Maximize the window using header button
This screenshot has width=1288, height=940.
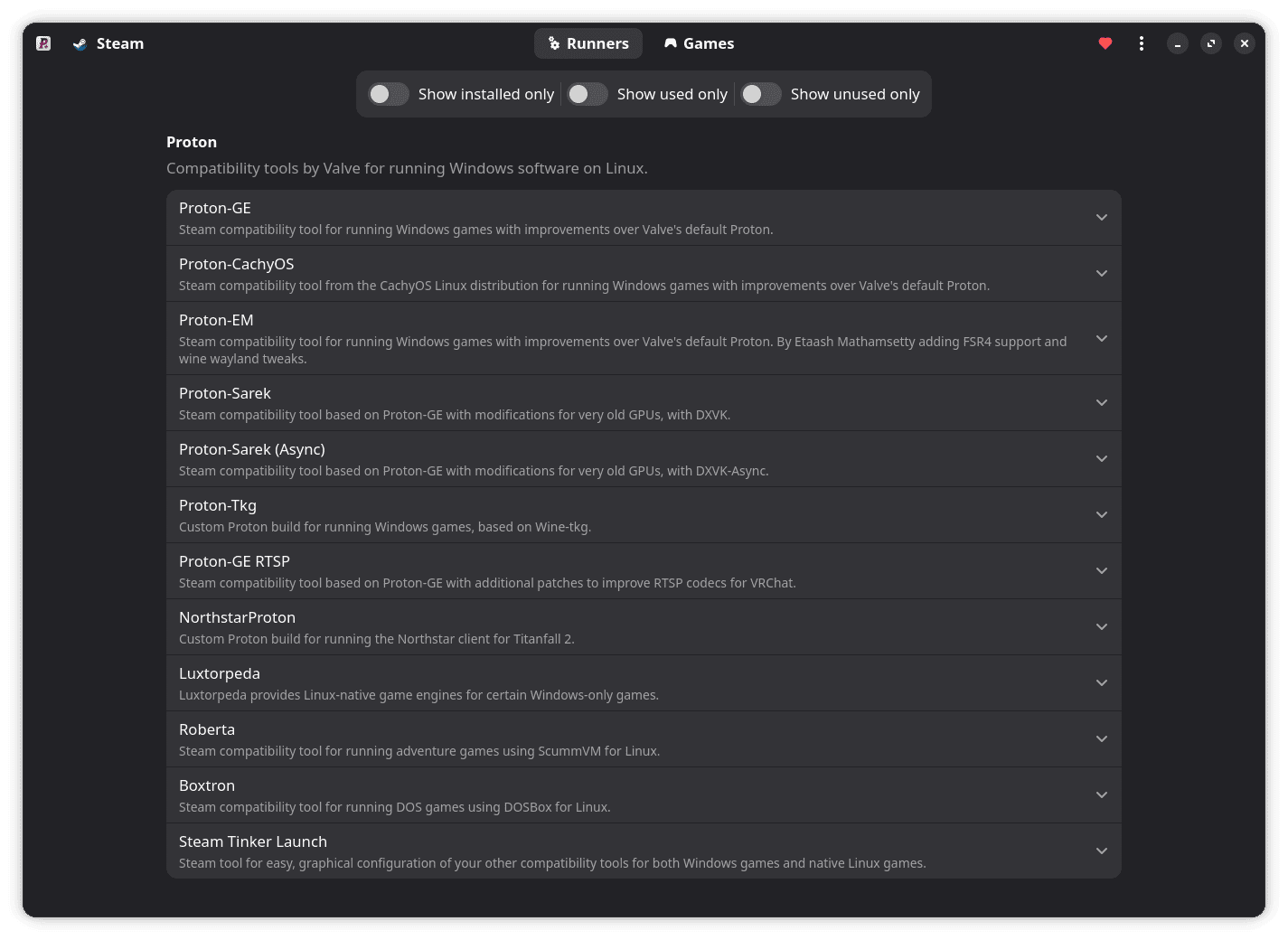[x=1211, y=43]
